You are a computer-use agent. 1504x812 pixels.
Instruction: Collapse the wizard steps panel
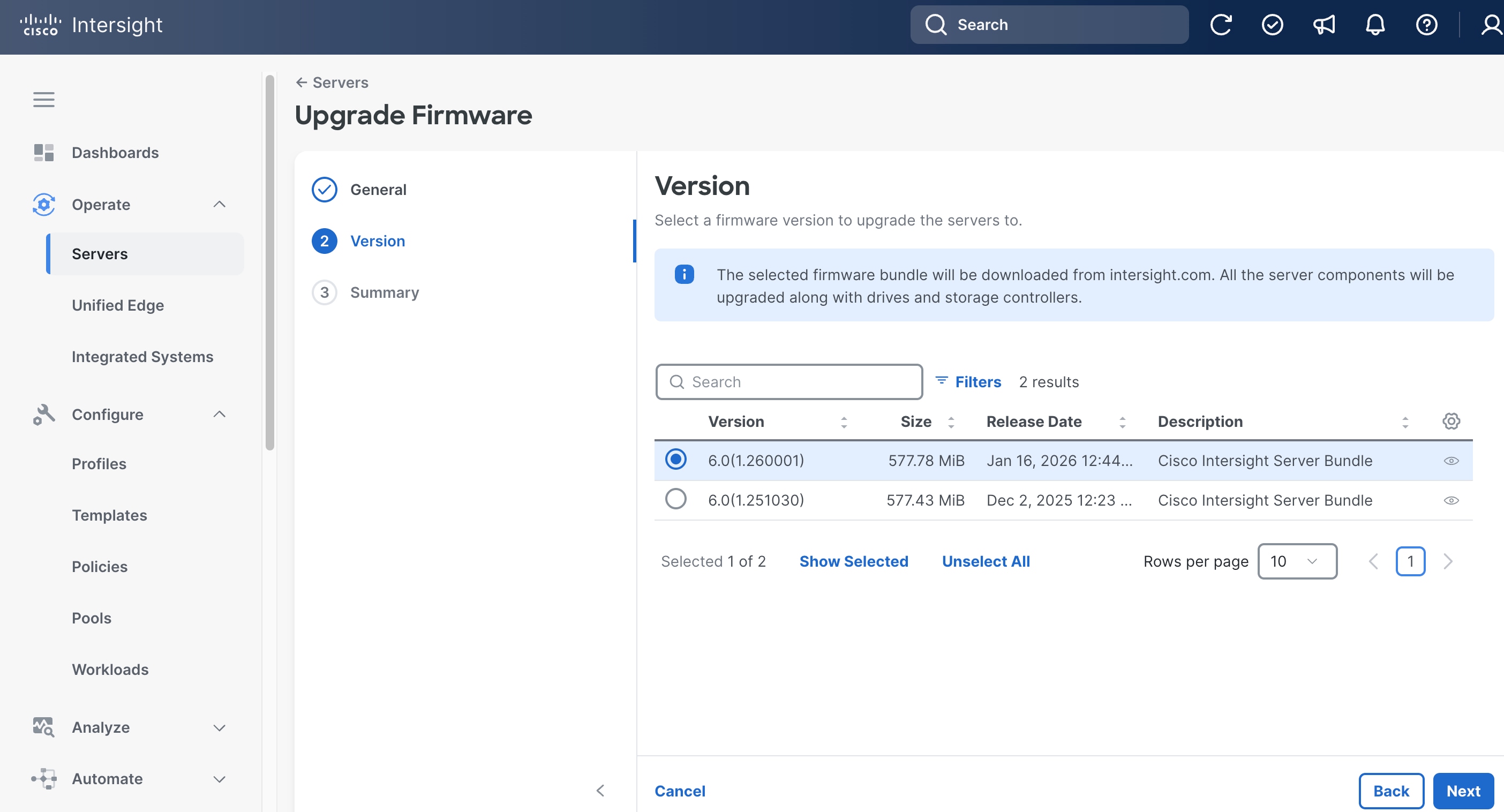[x=600, y=791]
